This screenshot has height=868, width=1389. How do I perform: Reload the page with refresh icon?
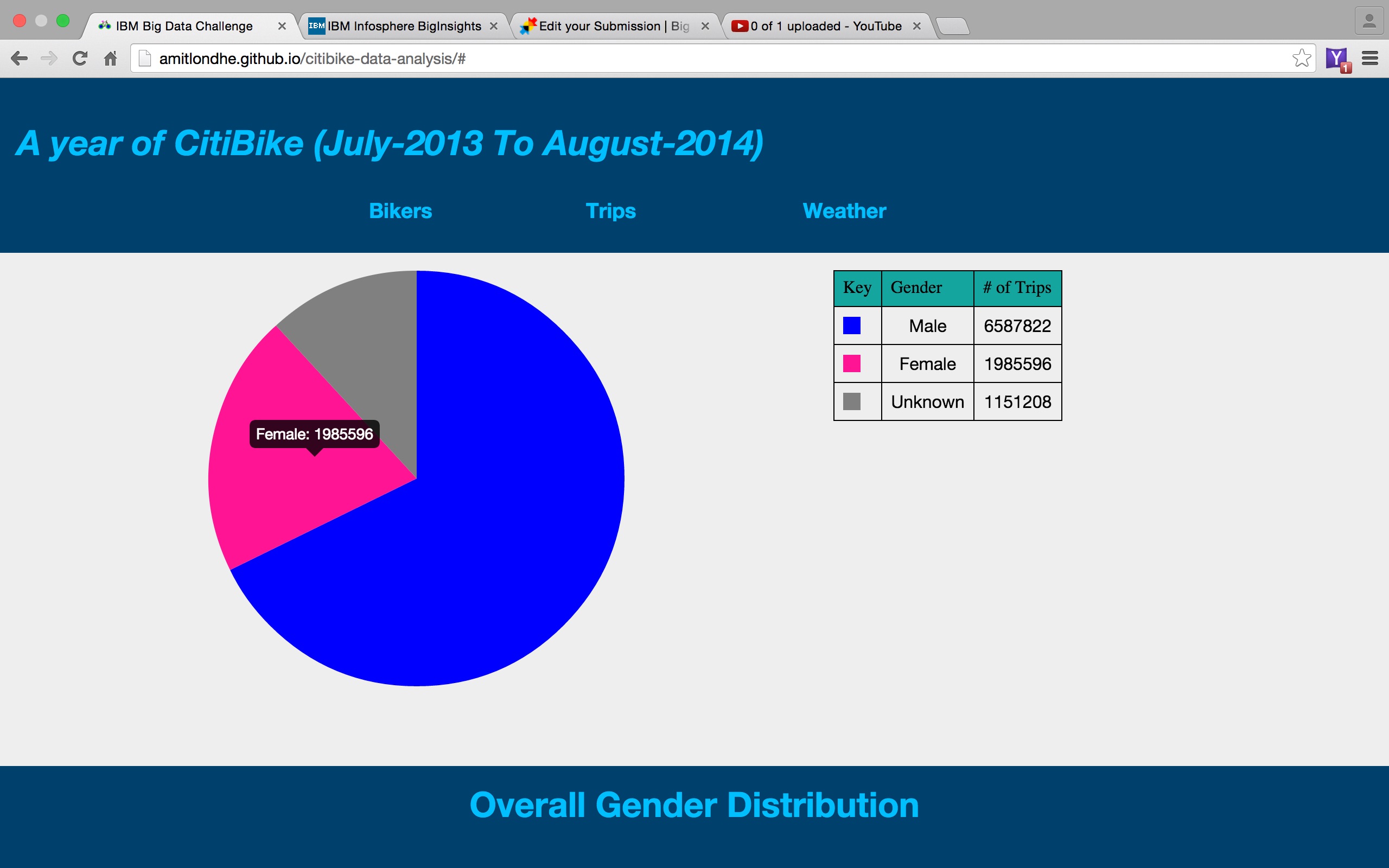[80, 58]
